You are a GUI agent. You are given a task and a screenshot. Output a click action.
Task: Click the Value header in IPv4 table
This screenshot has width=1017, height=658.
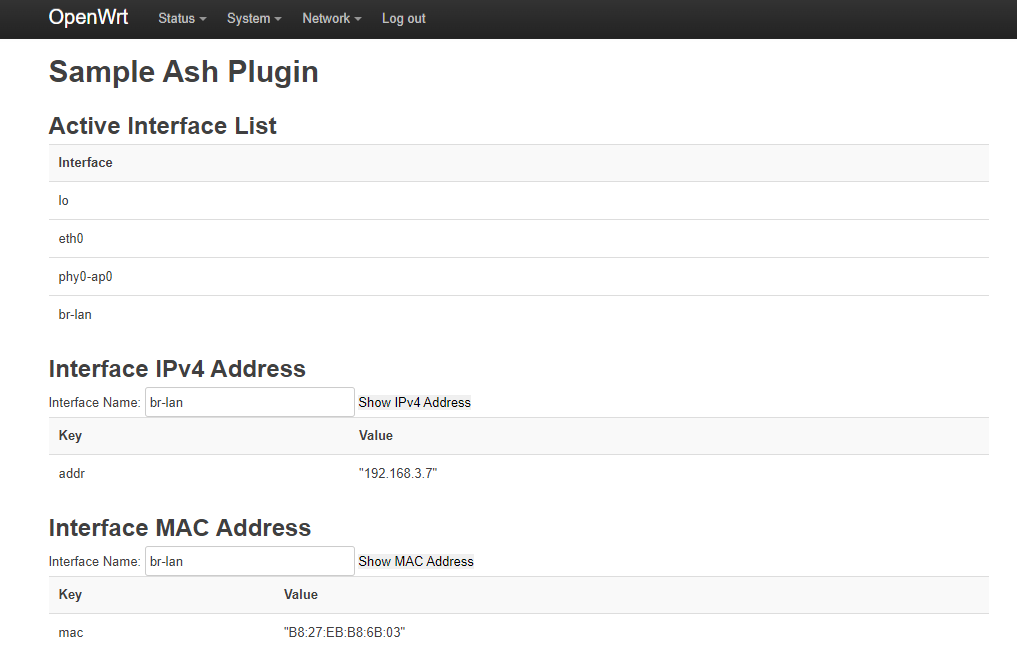[x=376, y=435]
